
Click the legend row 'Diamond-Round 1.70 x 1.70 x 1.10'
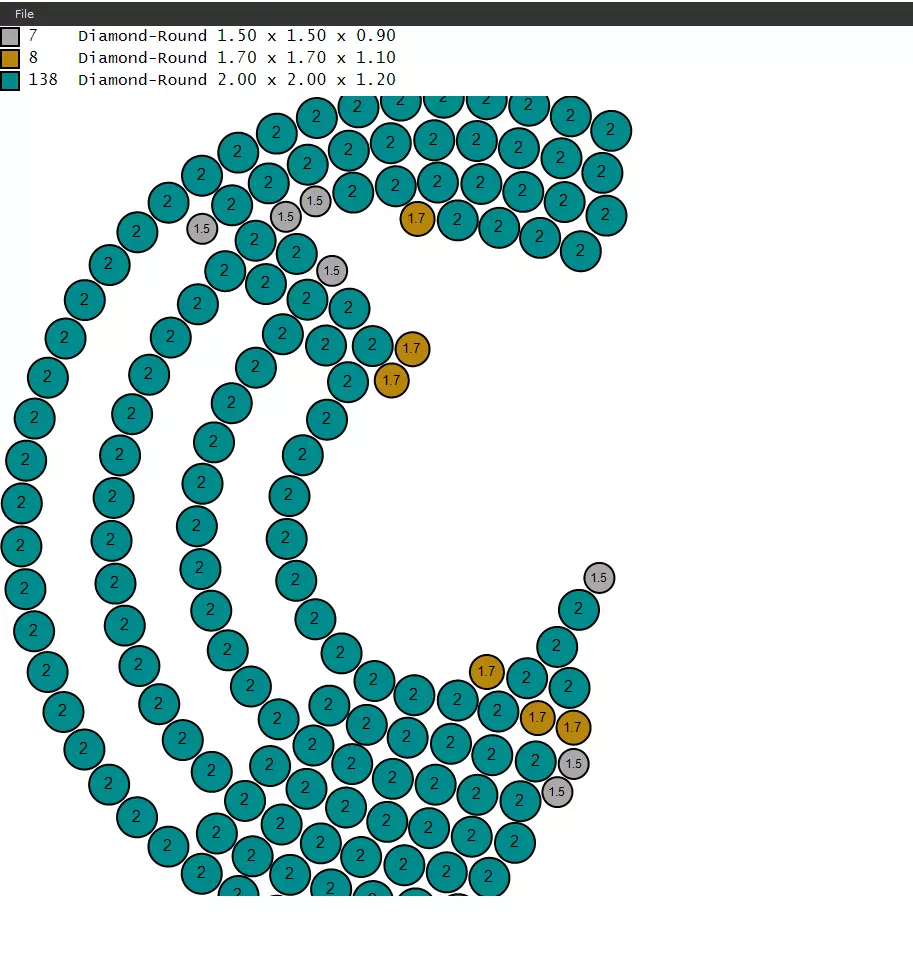[237, 57]
